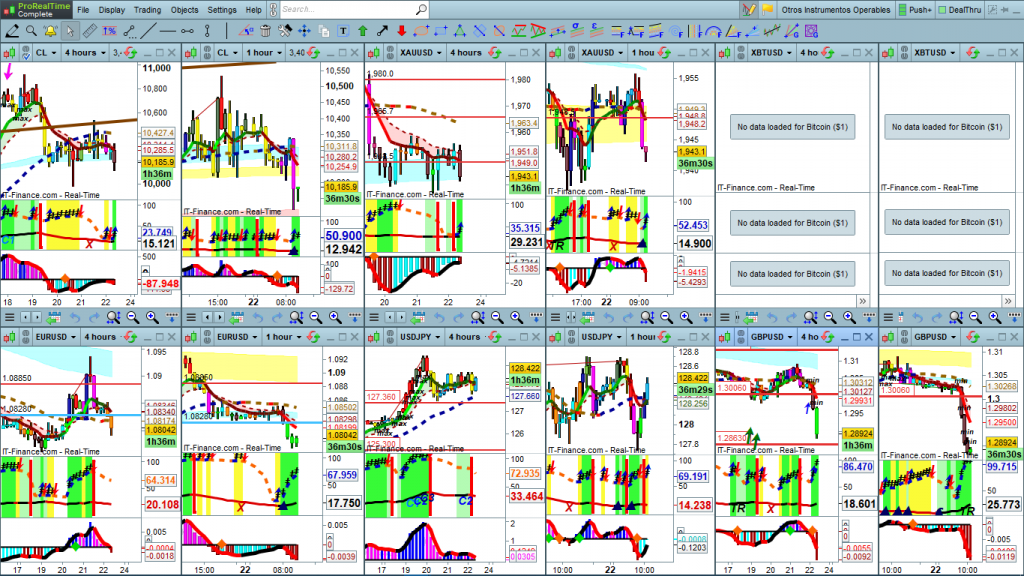Select the pencil drawing tool
1024x576 pixels.
pyautogui.click(x=11, y=30)
